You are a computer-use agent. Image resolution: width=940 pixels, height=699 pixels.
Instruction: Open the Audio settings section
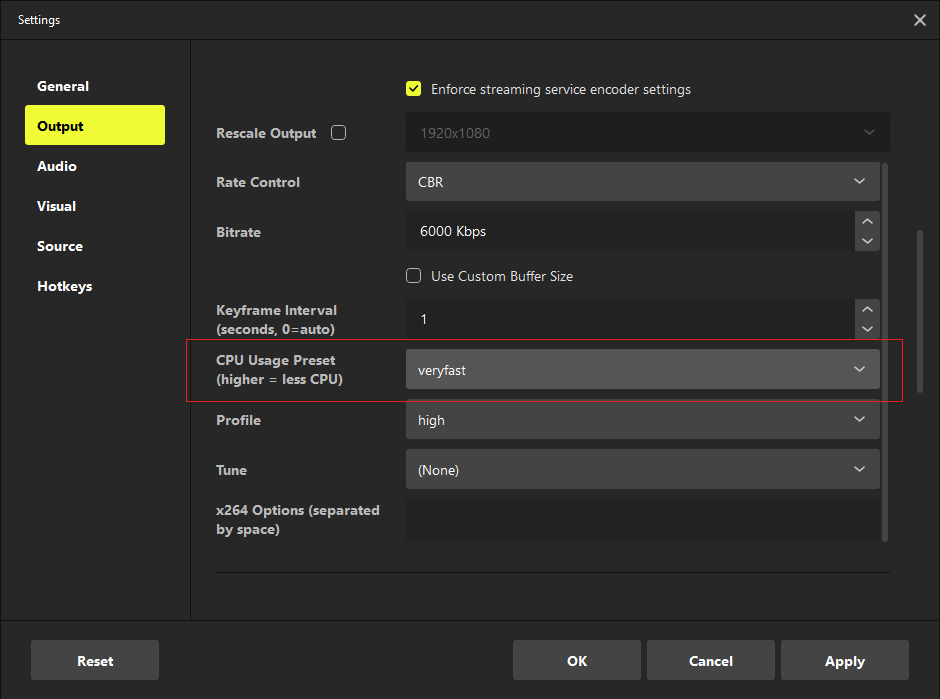(x=56, y=166)
